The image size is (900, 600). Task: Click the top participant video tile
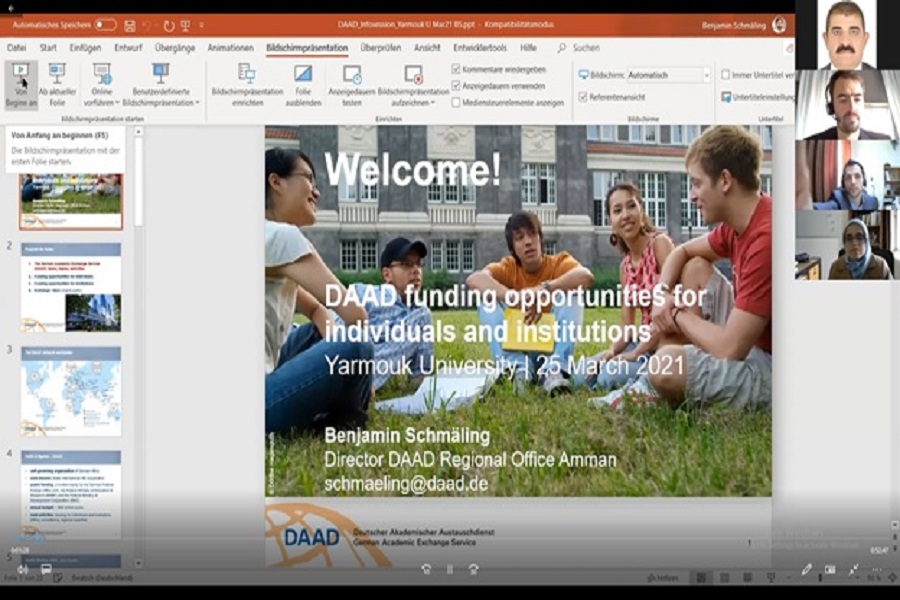(847, 34)
